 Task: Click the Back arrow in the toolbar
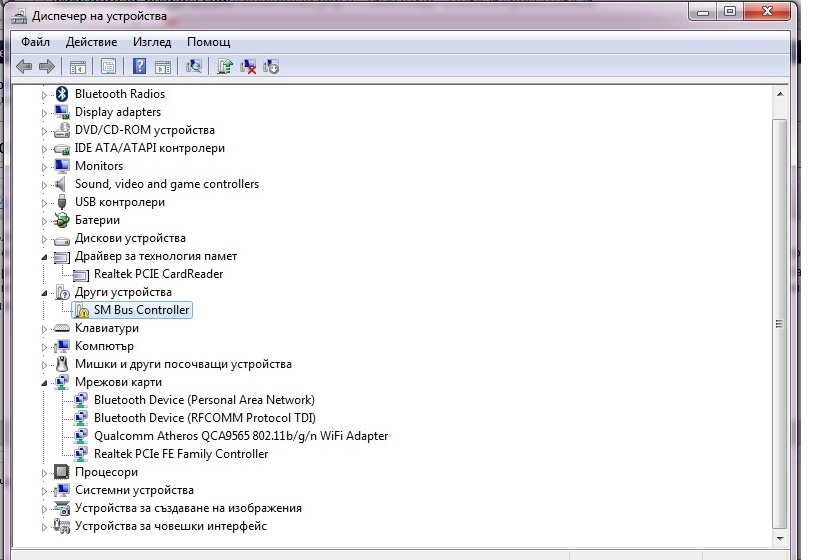tap(25, 66)
